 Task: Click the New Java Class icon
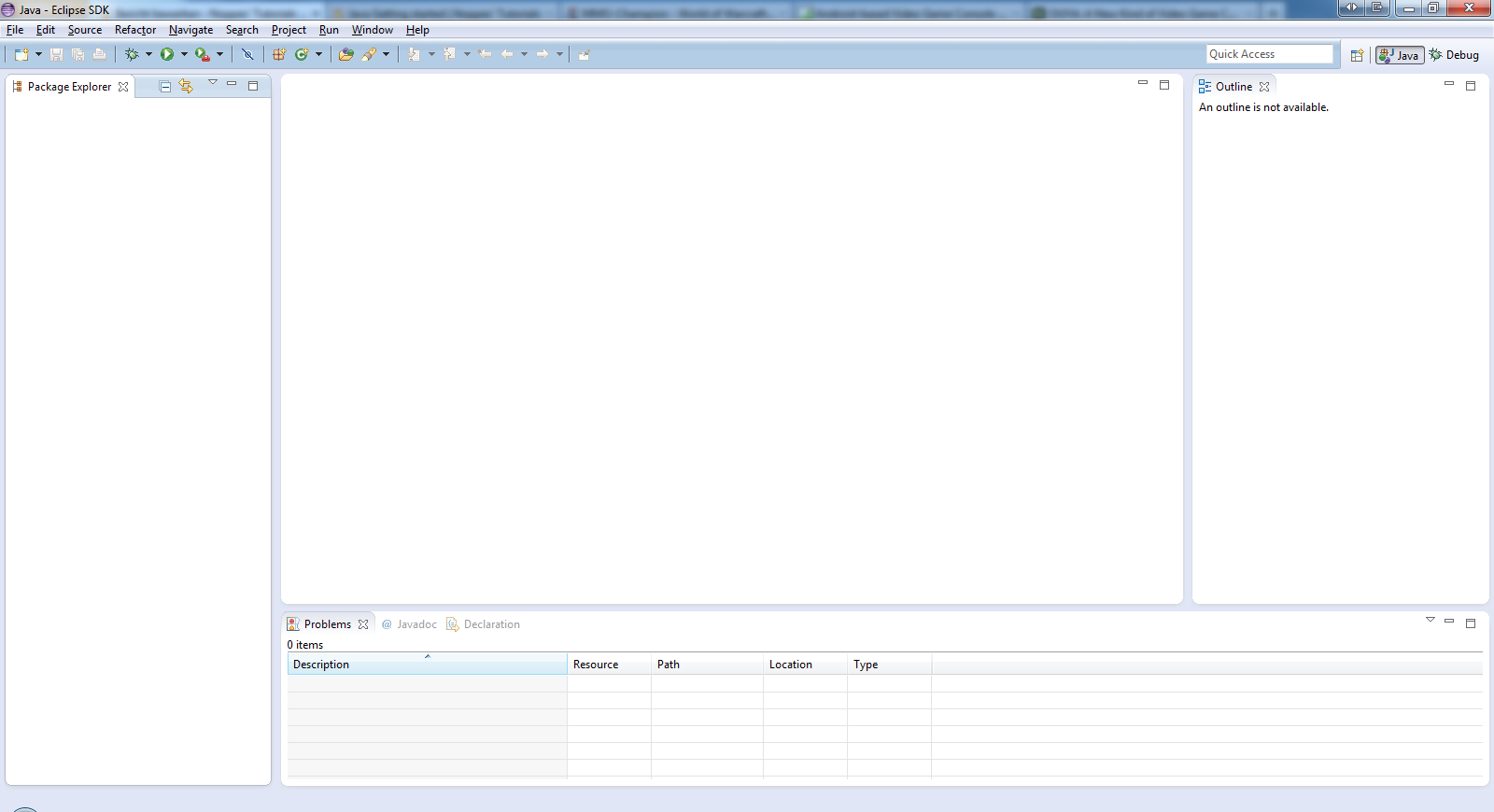302,54
